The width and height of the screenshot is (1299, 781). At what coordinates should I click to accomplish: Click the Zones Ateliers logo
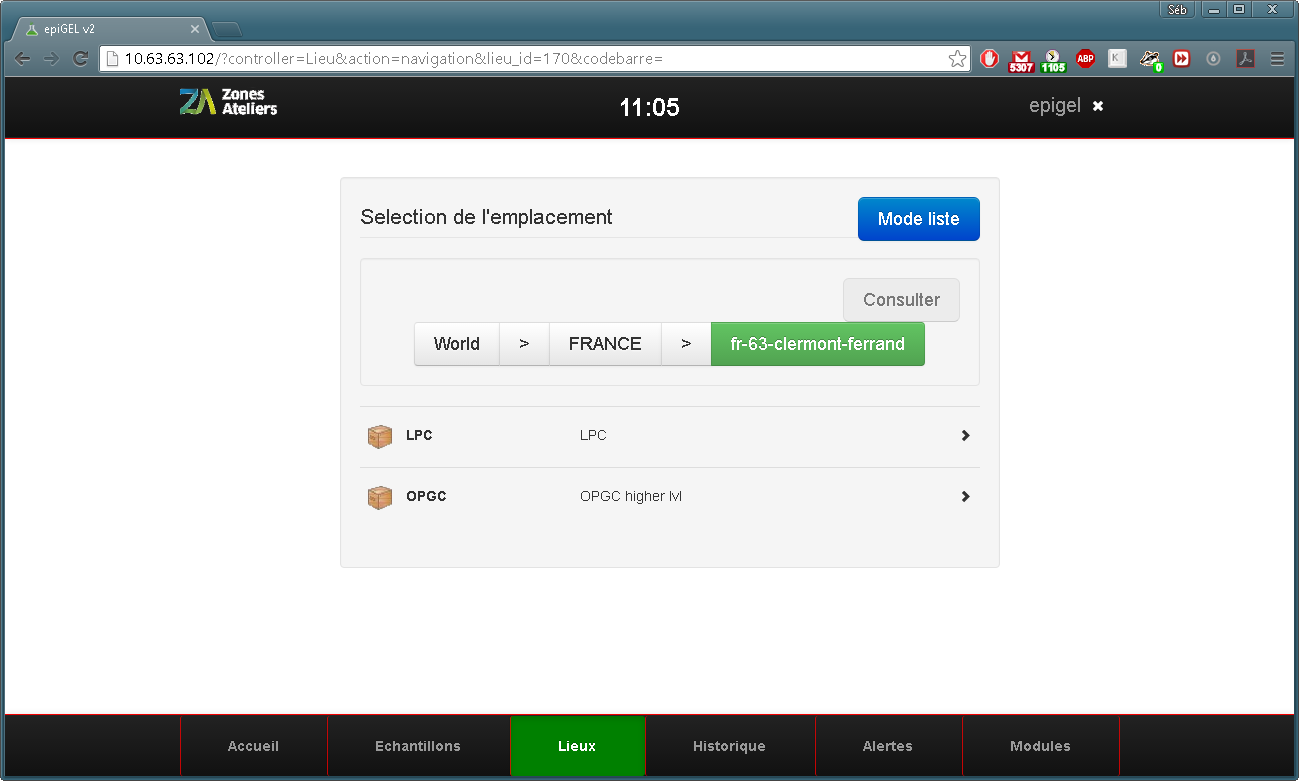pyautogui.click(x=229, y=102)
